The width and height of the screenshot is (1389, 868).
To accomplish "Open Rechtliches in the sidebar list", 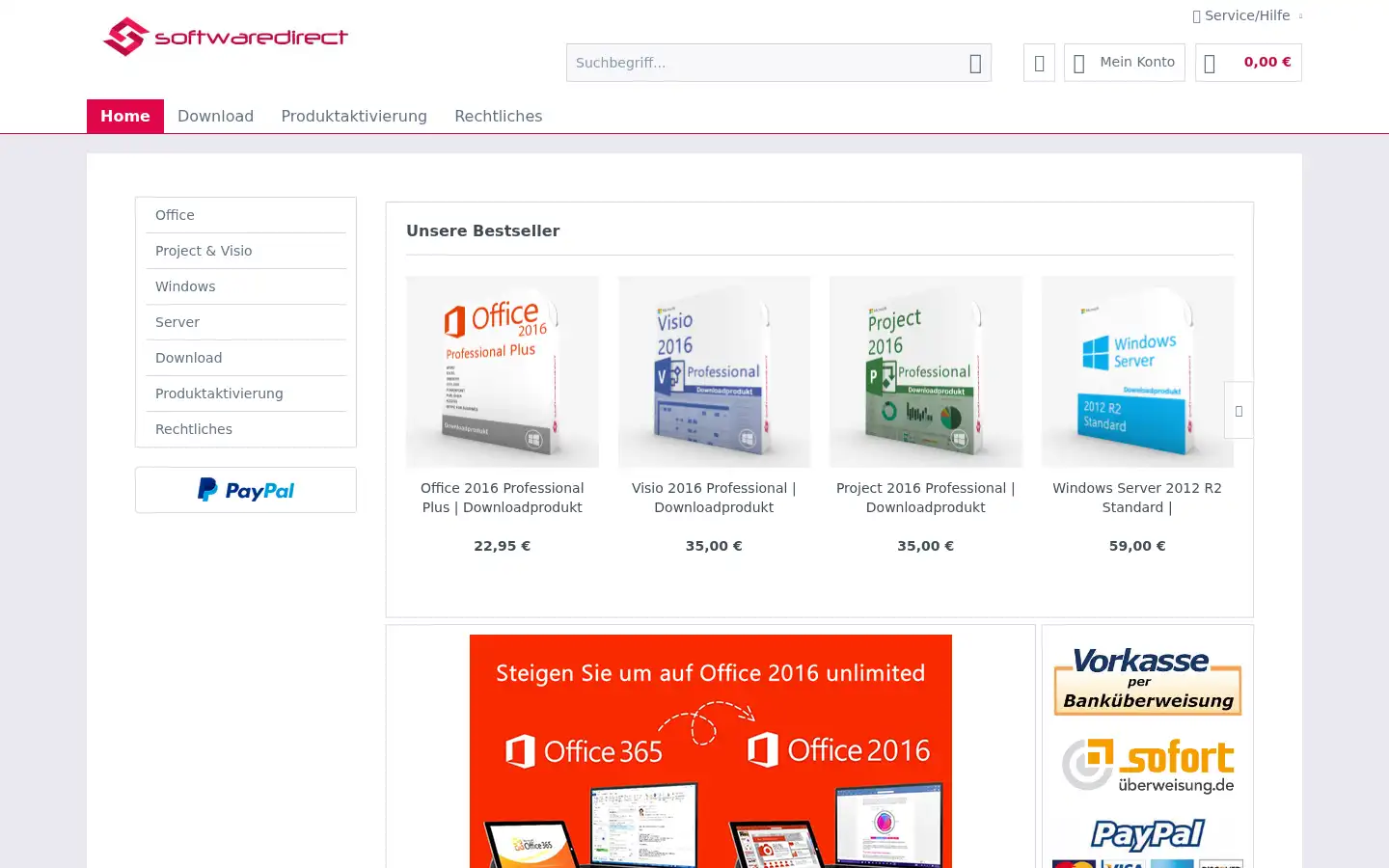I will (246, 429).
